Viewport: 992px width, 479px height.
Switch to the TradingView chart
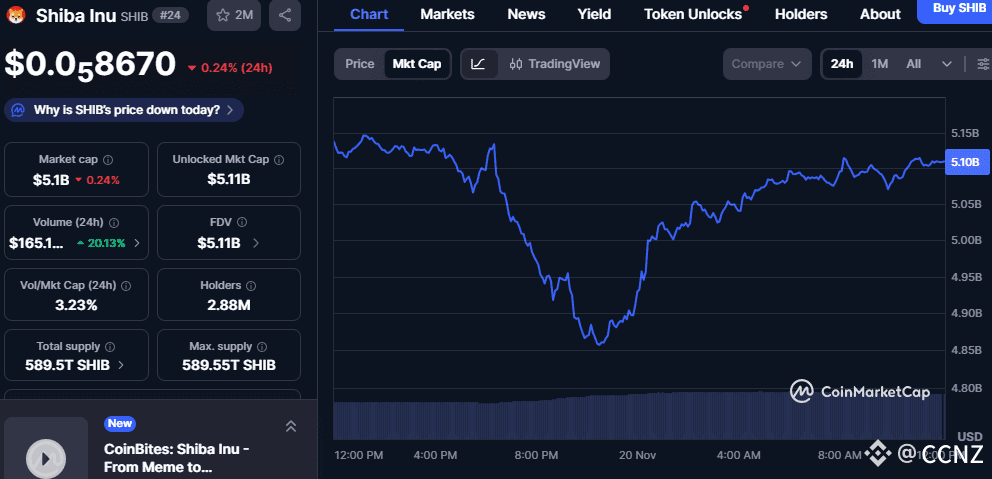pos(555,64)
